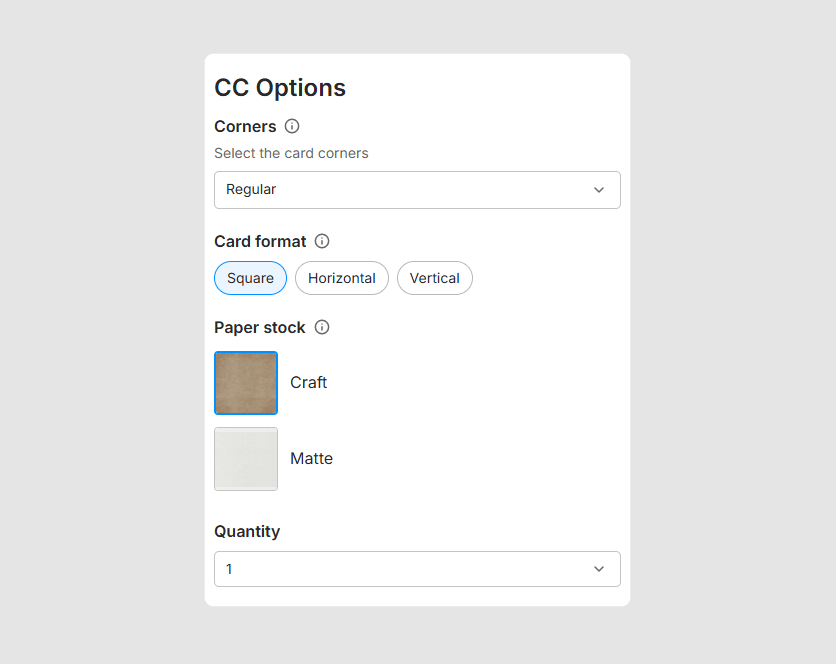Click the info icon beside Corners
Screen dimensions: 836x664
[x=292, y=126]
